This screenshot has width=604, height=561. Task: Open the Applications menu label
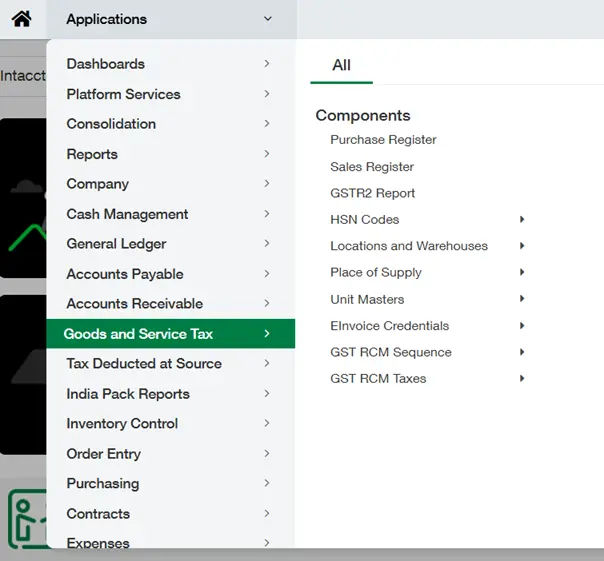click(106, 19)
